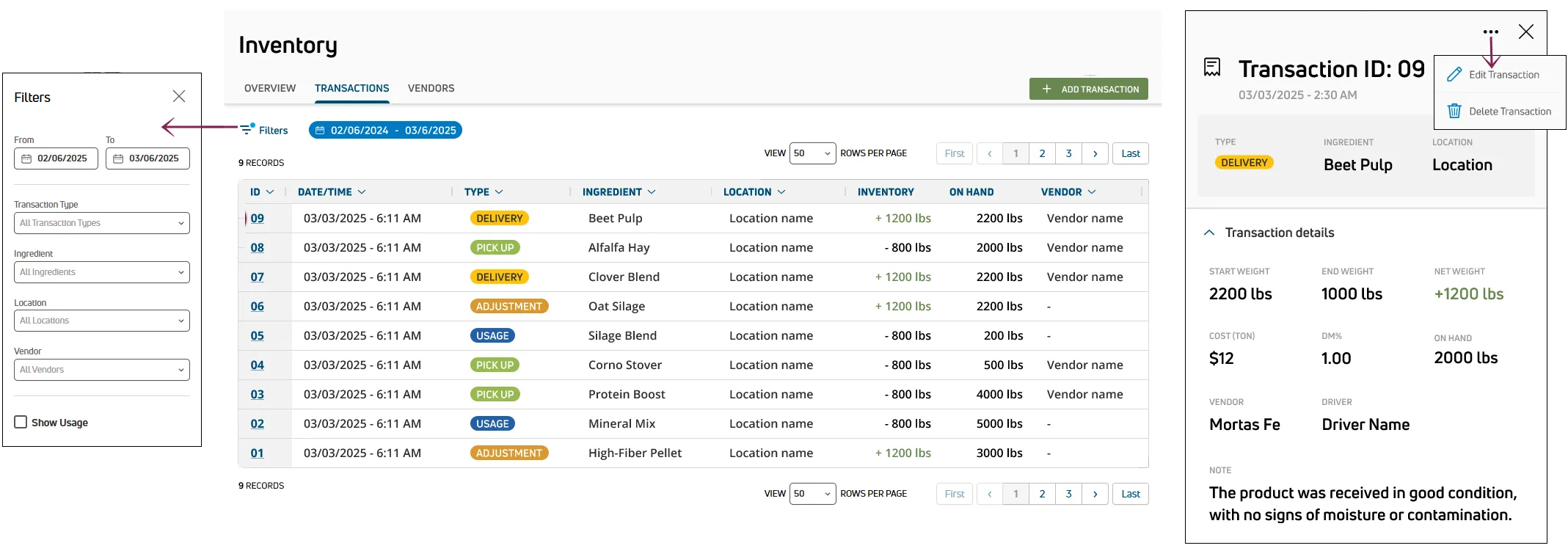Click the receipt icon beside Transaction ID

[x=1212, y=67]
